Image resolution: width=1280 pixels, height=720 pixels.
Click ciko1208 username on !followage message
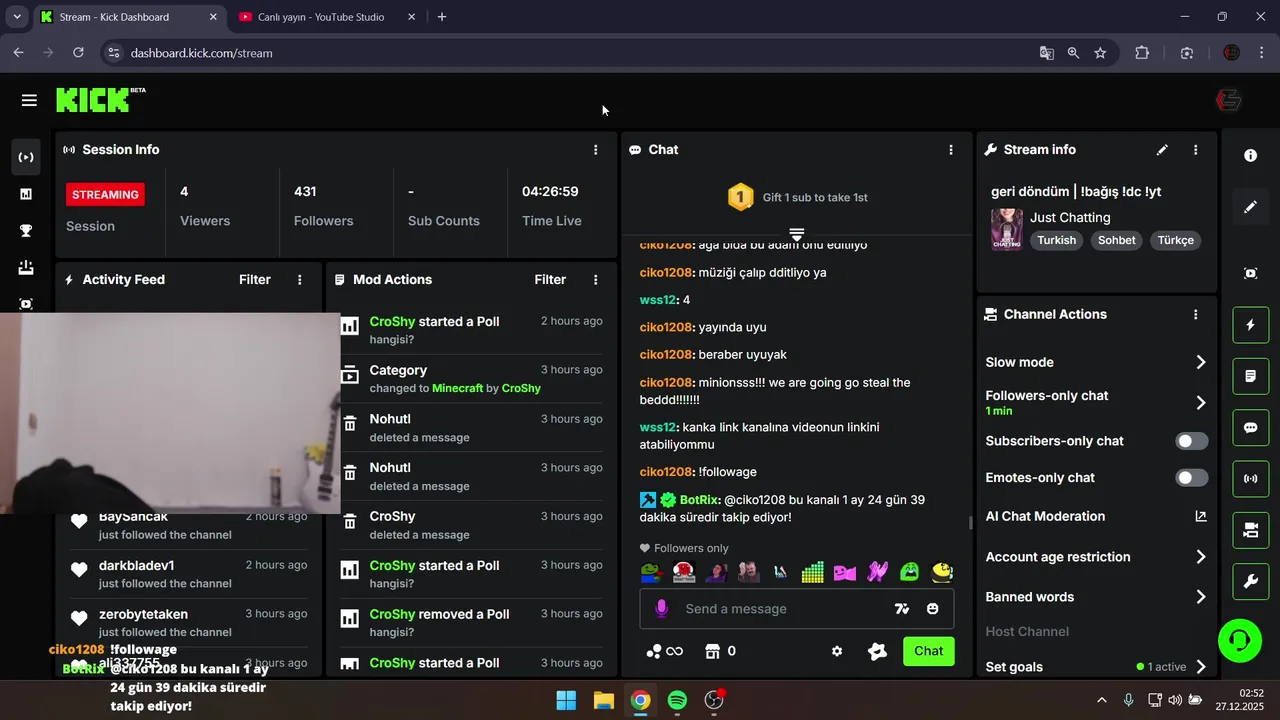[666, 472]
